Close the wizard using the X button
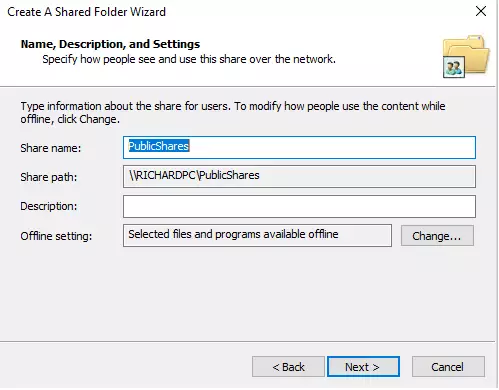This screenshot has width=499, height=390. (481, 11)
